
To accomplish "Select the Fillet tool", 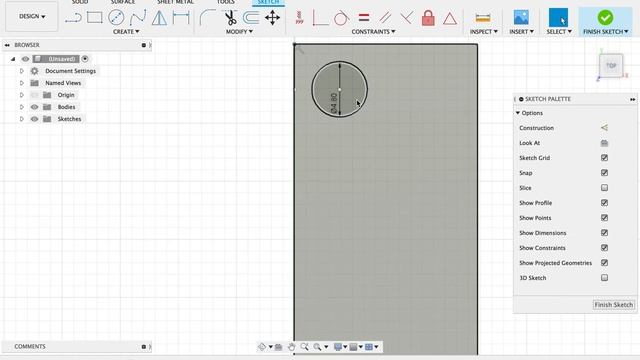I will coord(208,18).
